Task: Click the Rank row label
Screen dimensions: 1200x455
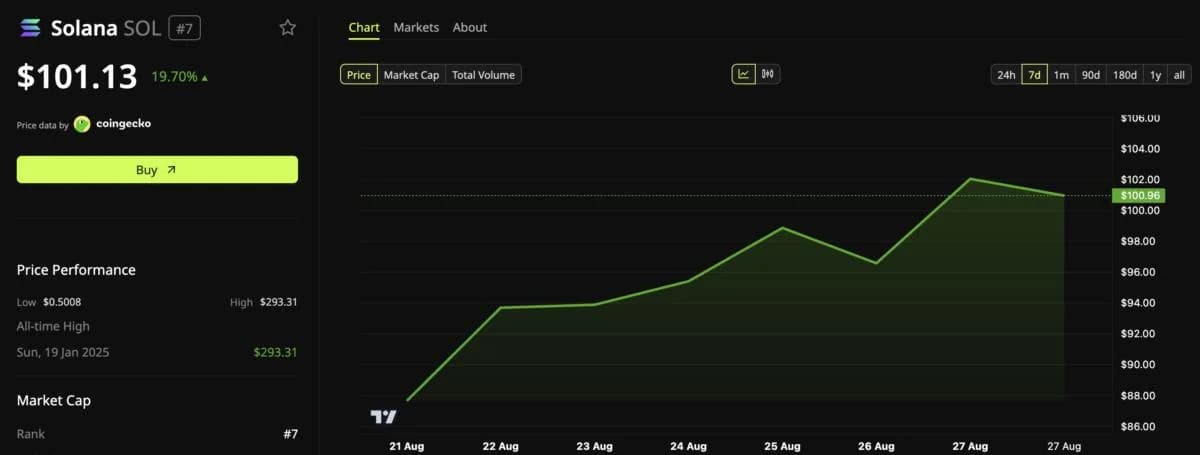Action: (x=31, y=434)
